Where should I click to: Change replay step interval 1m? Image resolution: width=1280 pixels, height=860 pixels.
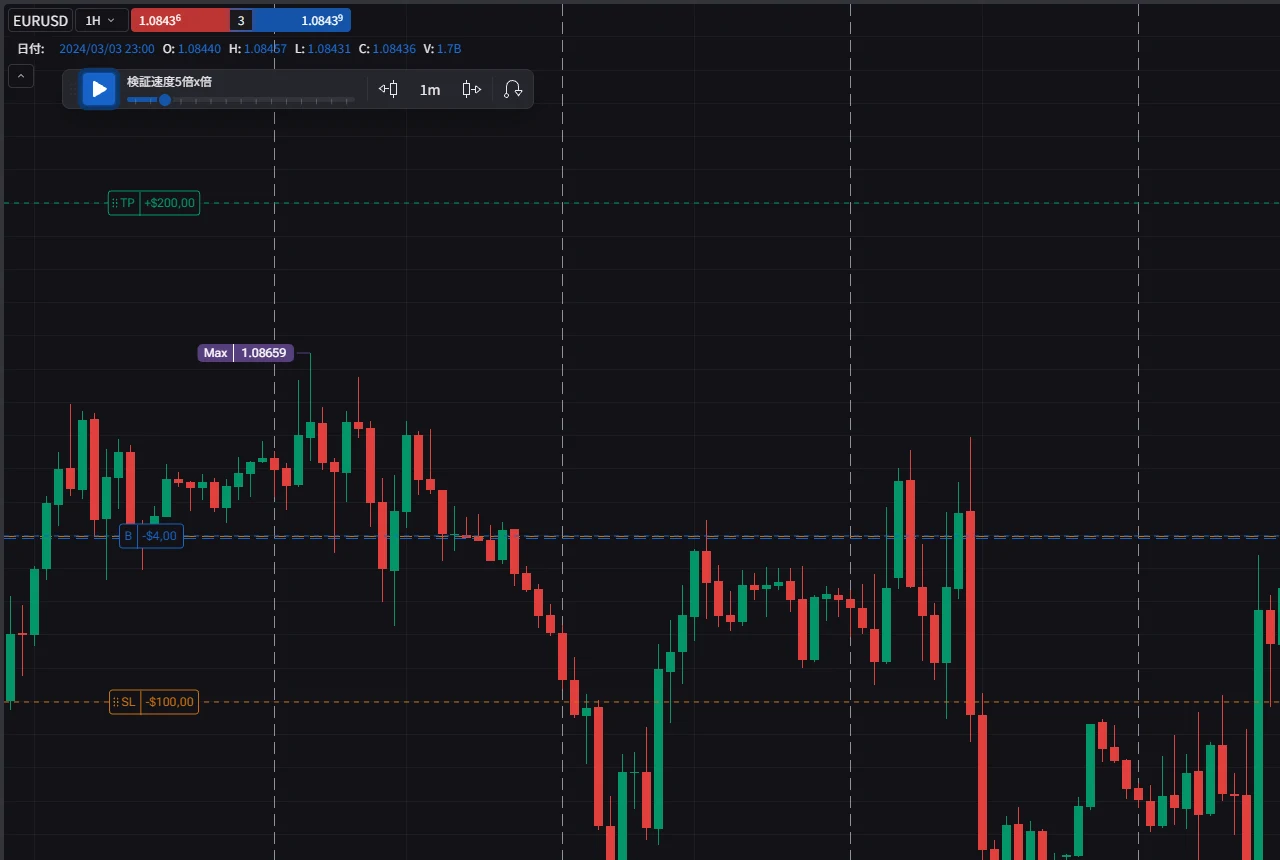(430, 90)
